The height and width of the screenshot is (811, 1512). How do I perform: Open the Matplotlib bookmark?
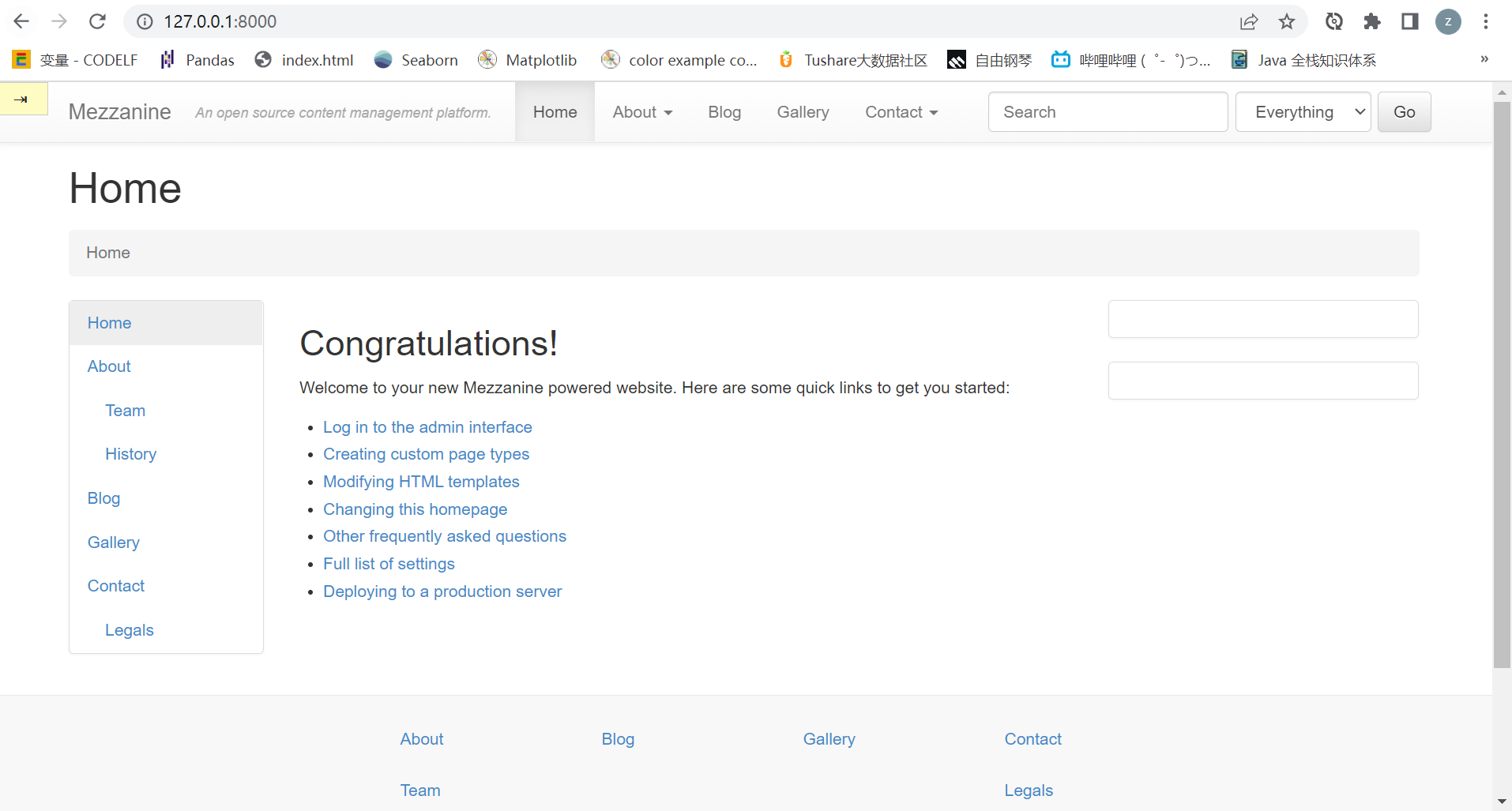click(528, 60)
